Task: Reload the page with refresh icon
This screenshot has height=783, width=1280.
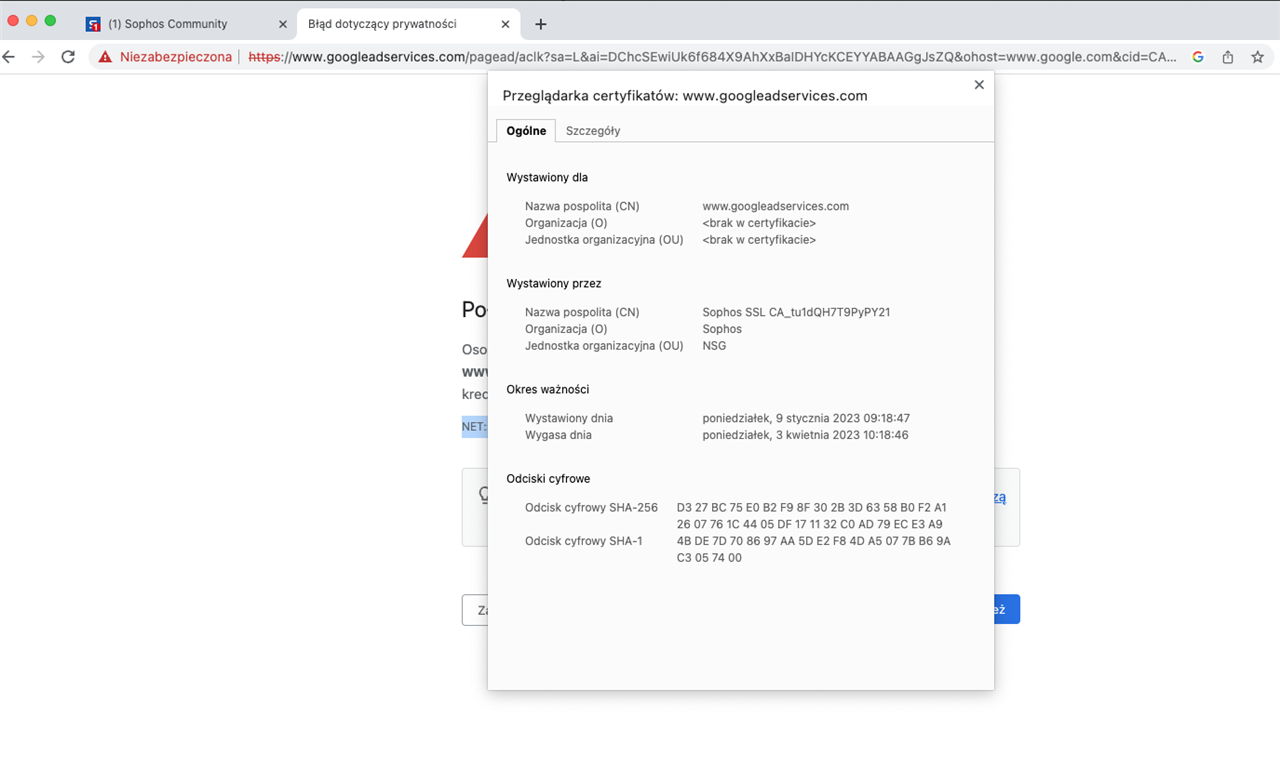Action: (68, 57)
